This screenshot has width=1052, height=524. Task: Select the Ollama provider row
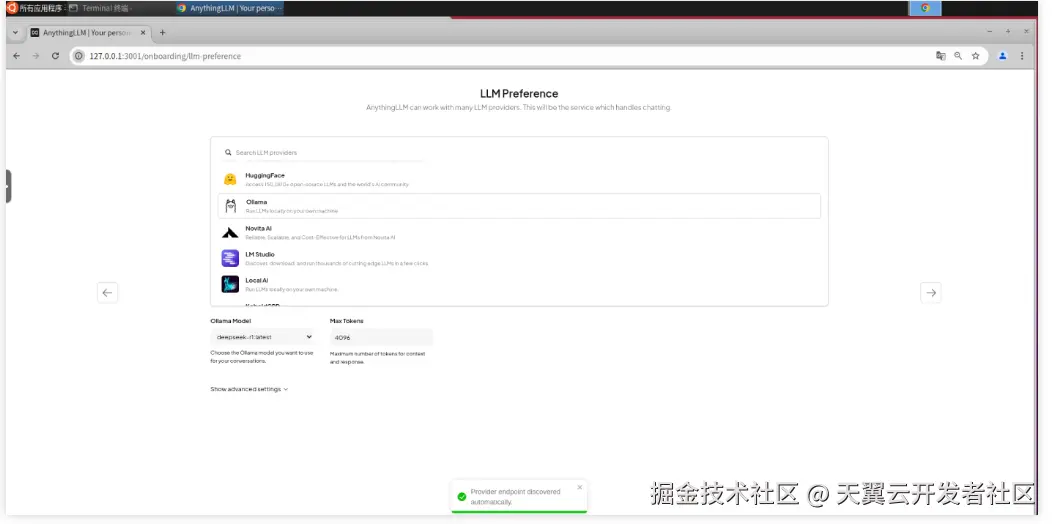pyautogui.click(x=519, y=206)
